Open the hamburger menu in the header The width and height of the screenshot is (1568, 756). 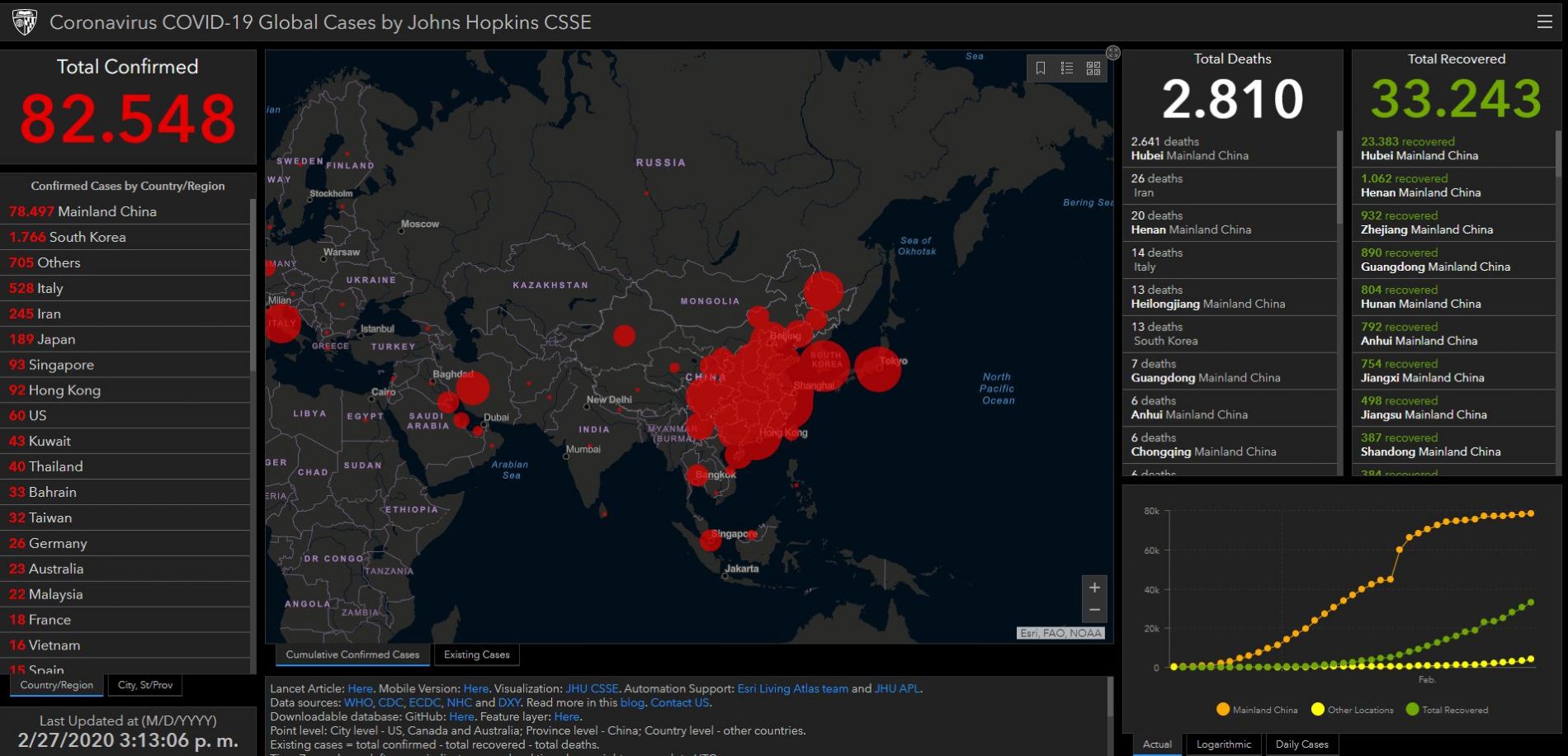[x=1544, y=22]
